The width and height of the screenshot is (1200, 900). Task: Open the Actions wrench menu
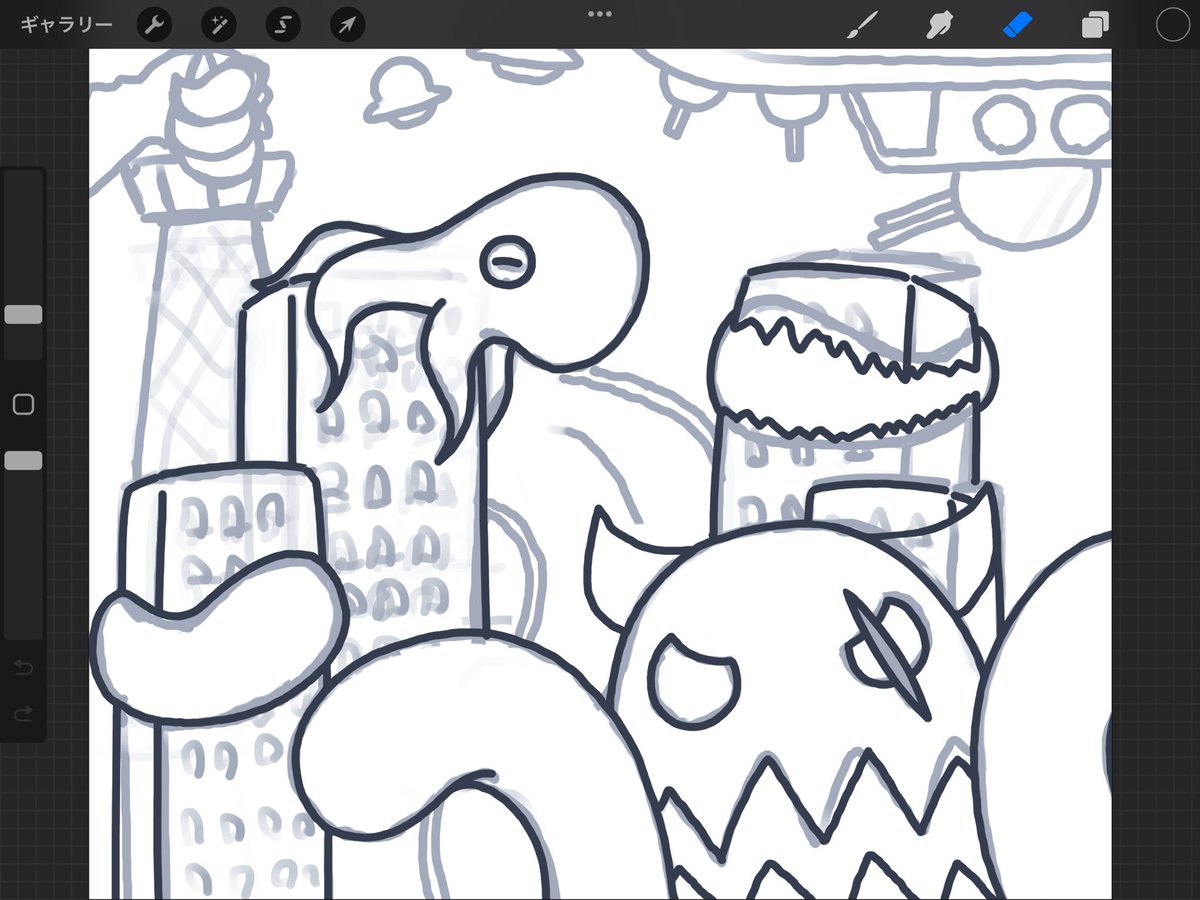[154, 25]
